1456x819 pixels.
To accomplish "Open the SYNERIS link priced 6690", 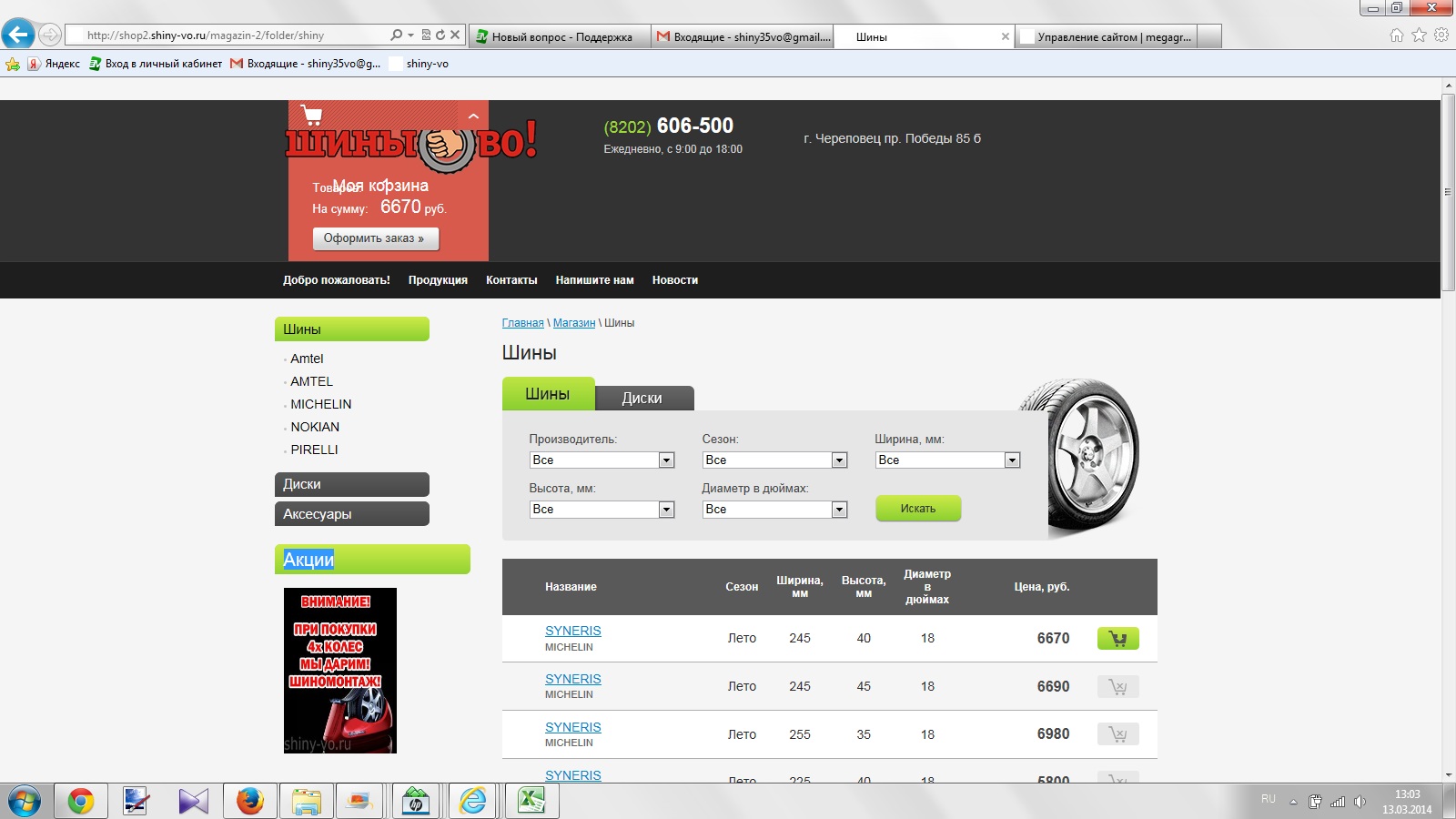I will click(572, 679).
